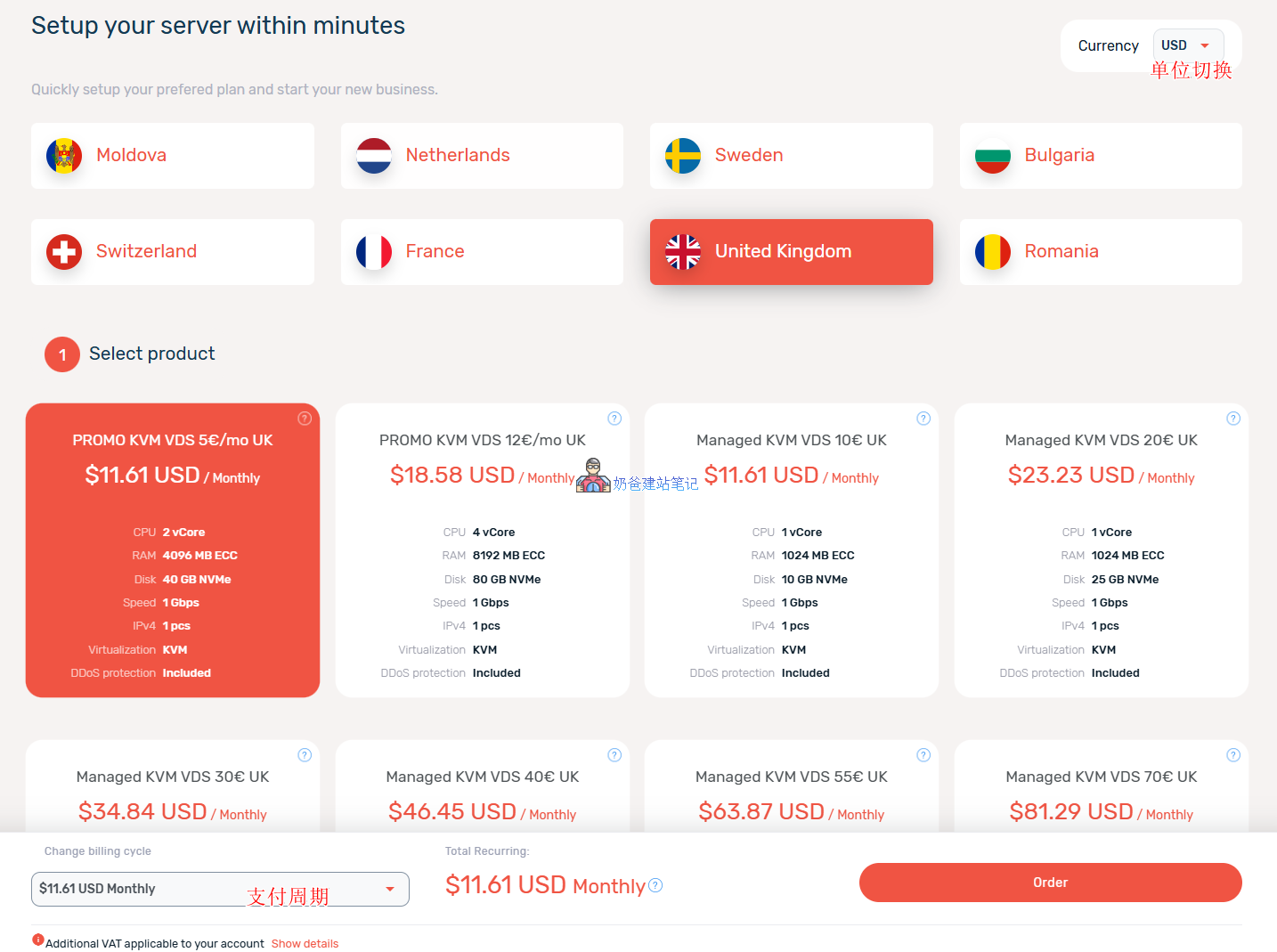Image resolution: width=1277 pixels, height=952 pixels.
Task: Click help icon next to Total Recurring price
Action: (656, 885)
